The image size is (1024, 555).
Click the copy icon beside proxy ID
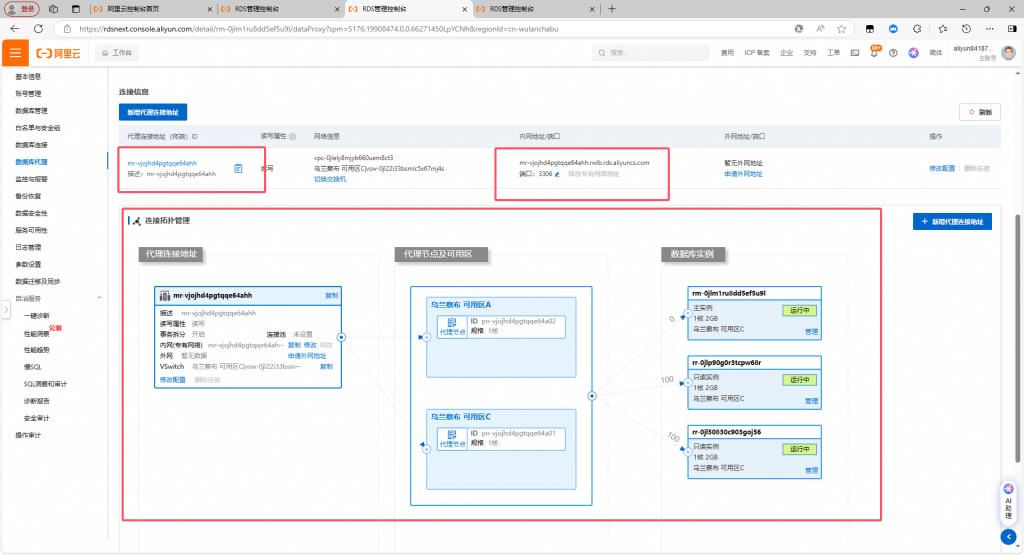click(x=238, y=168)
